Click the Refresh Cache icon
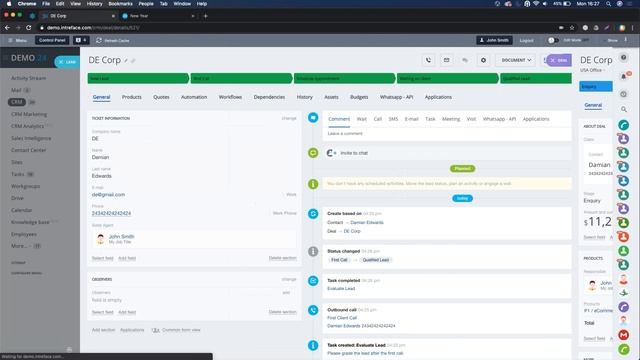 (99, 40)
